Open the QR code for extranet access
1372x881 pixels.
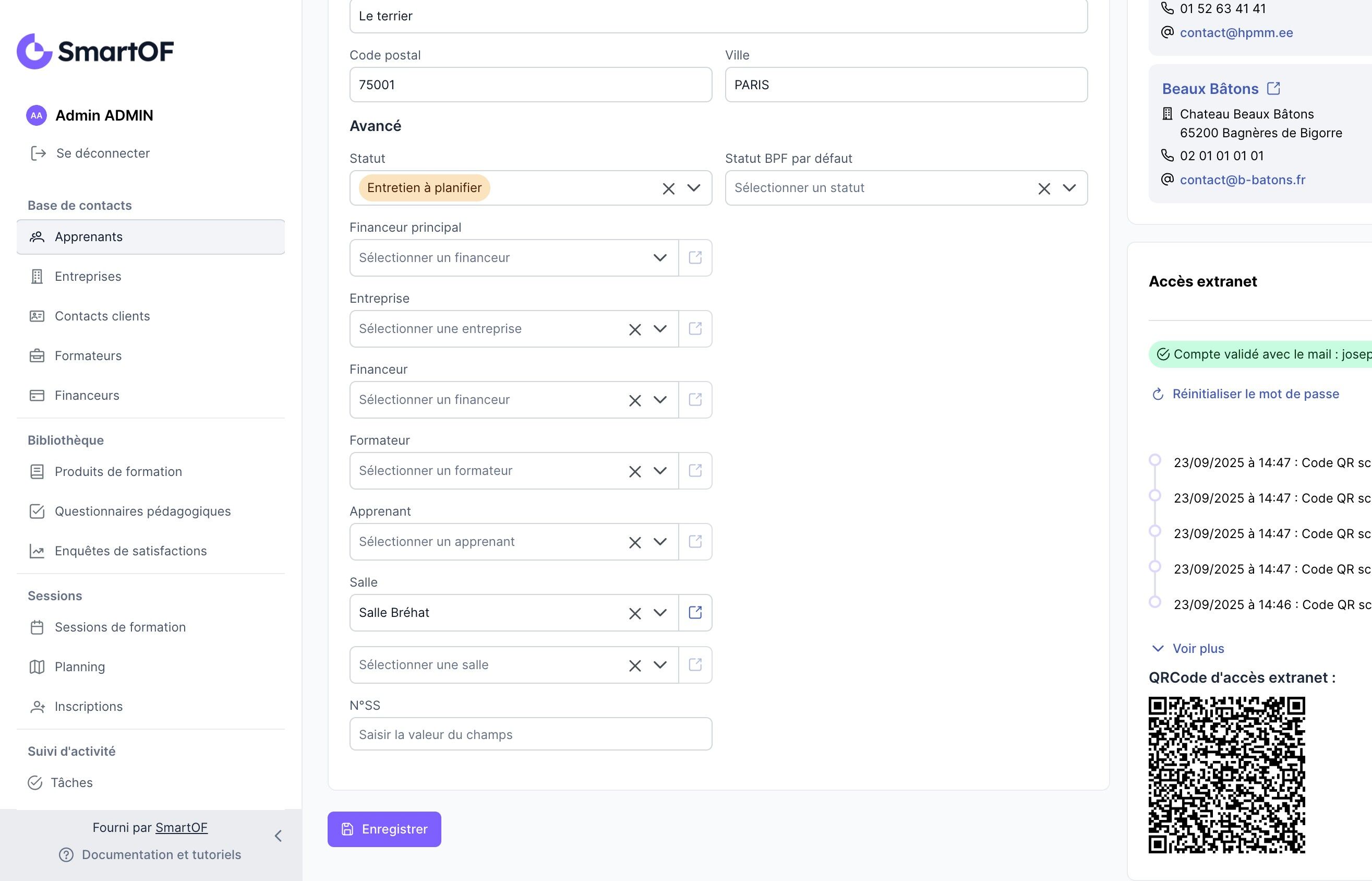[x=1226, y=775]
